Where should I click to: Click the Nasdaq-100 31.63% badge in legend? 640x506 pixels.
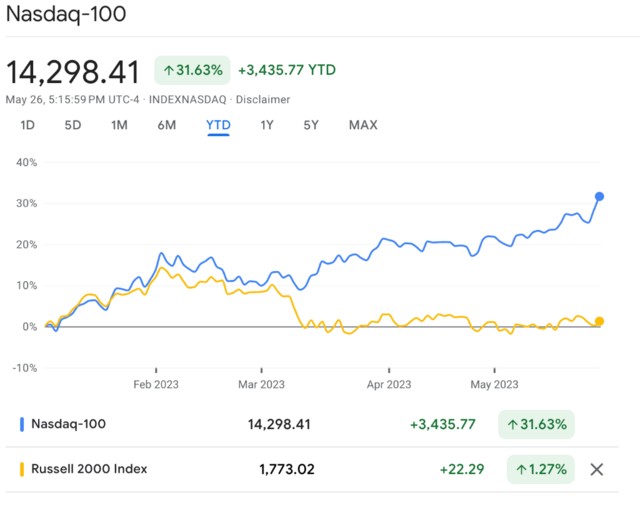[536, 424]
